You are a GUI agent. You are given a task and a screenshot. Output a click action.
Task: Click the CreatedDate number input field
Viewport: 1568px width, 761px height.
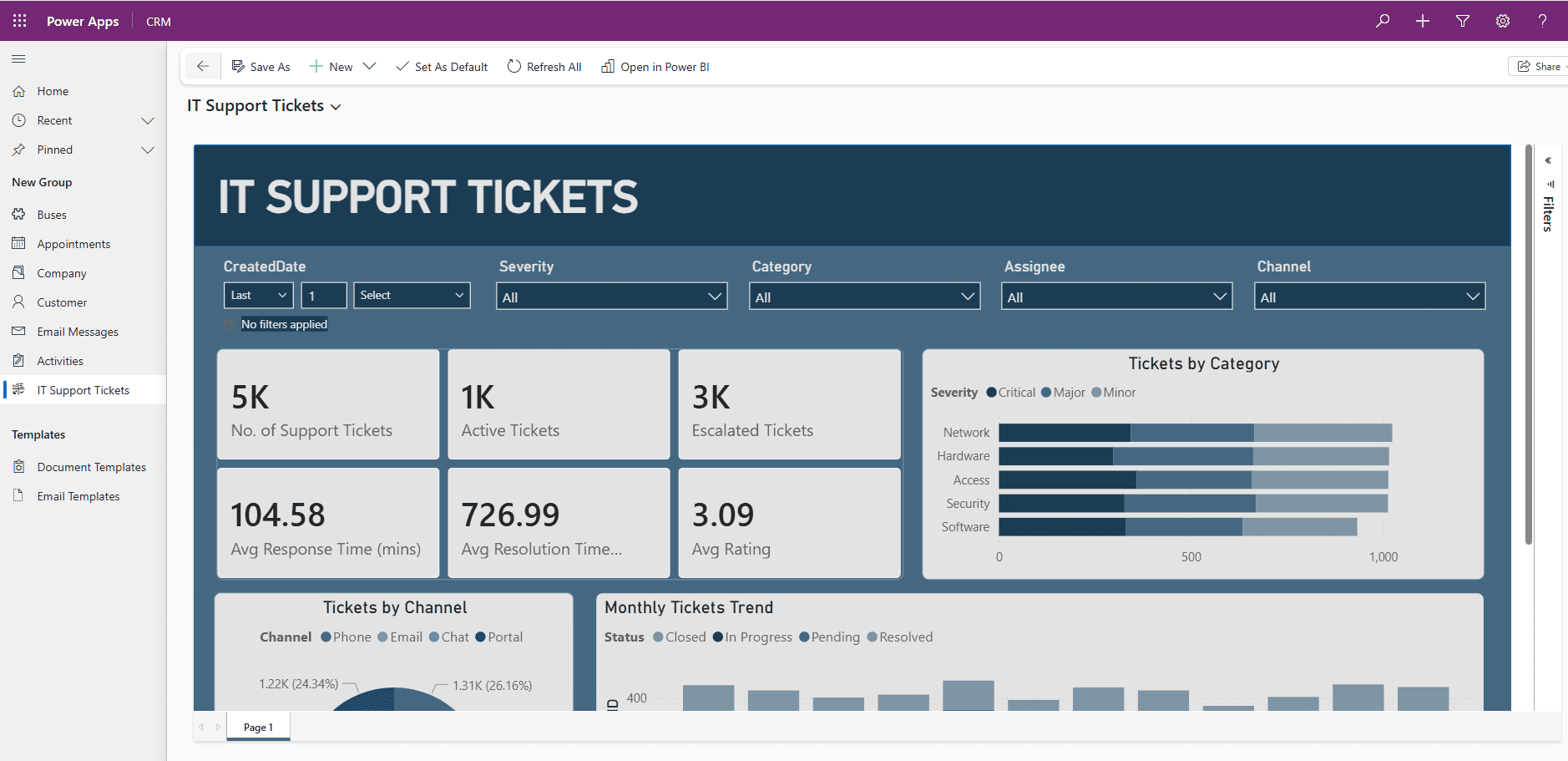point(323,295)
